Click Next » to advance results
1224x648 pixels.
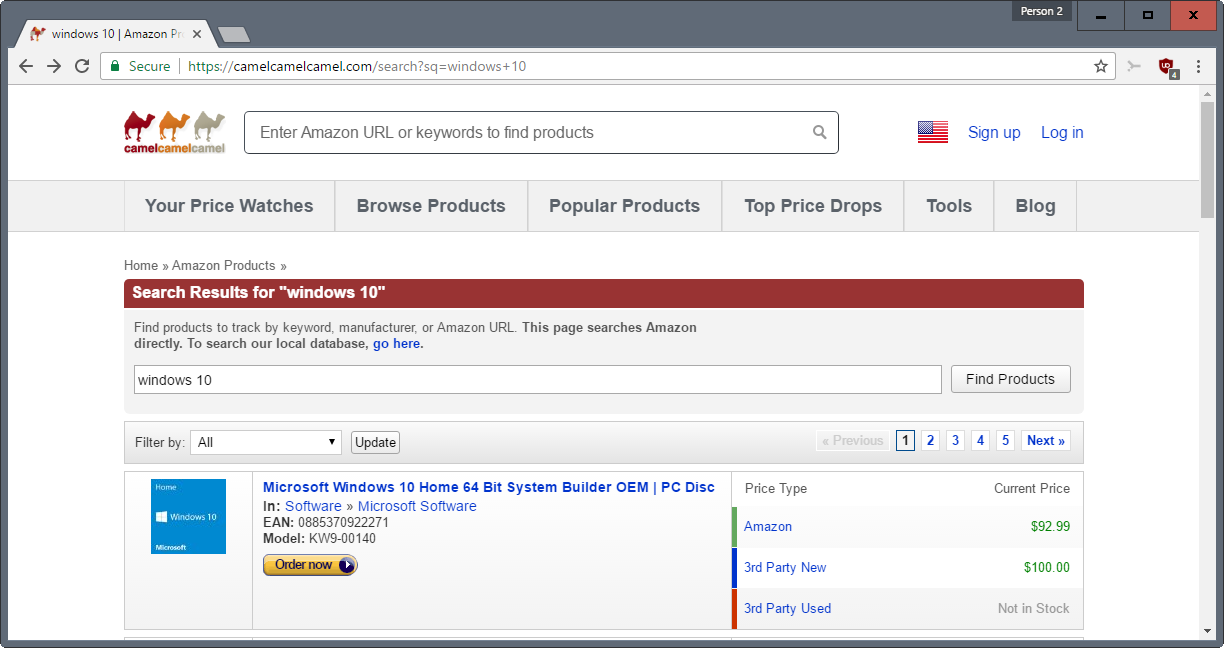pos(1046,441)
